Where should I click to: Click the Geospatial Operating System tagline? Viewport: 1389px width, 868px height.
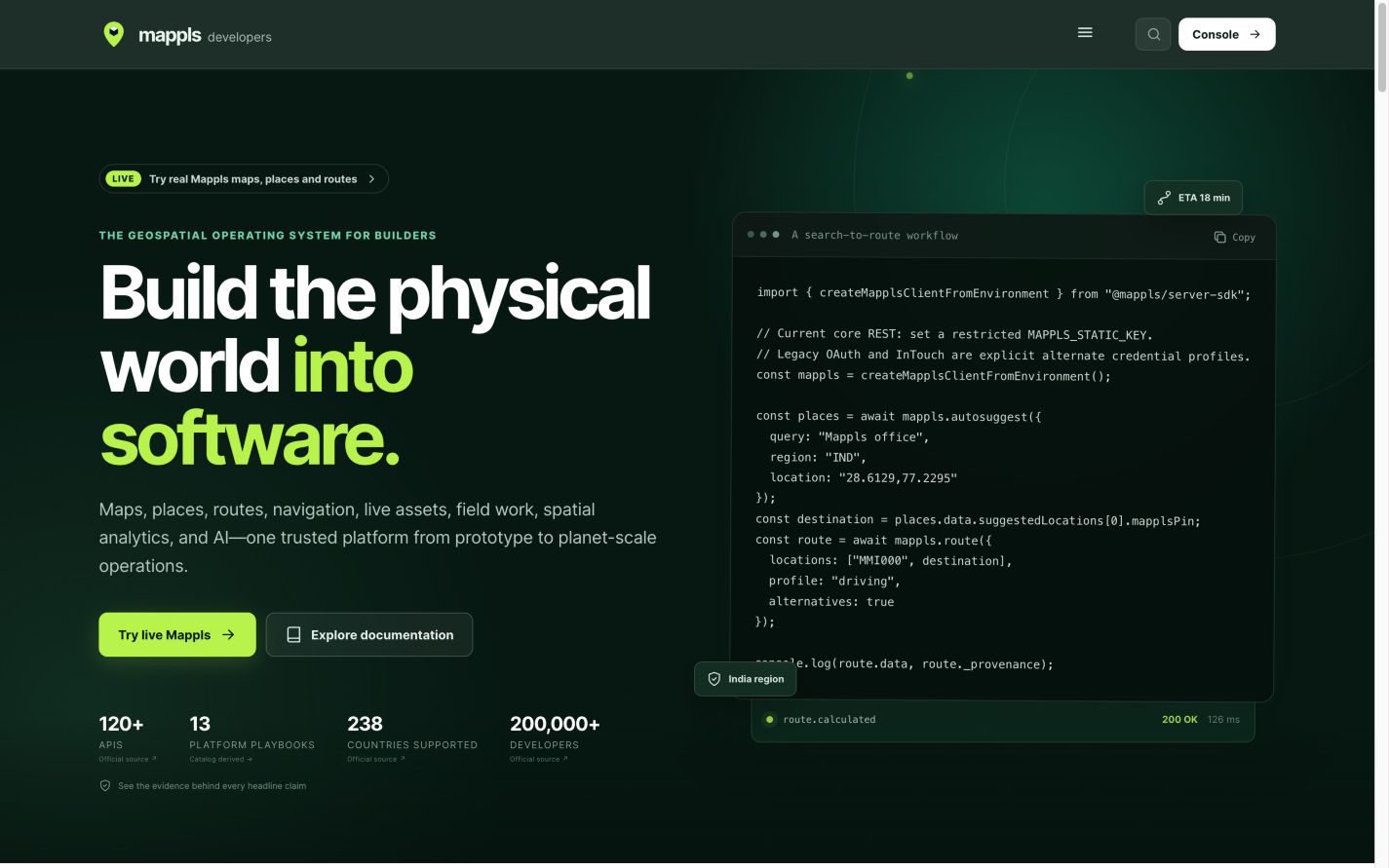pyautogui.click(x=268, y=236)
